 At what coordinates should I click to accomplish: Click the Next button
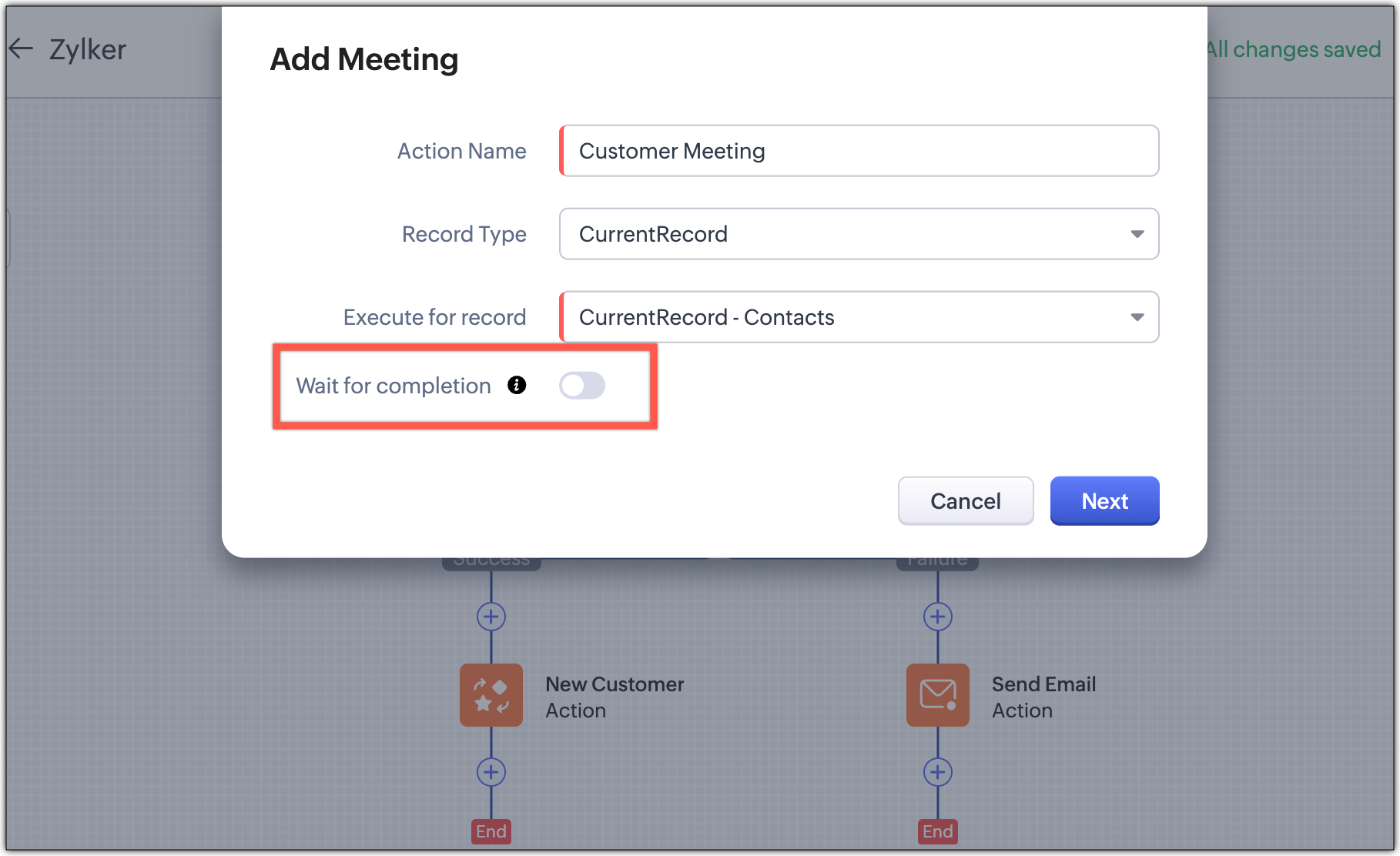(x=1104, y=501)
